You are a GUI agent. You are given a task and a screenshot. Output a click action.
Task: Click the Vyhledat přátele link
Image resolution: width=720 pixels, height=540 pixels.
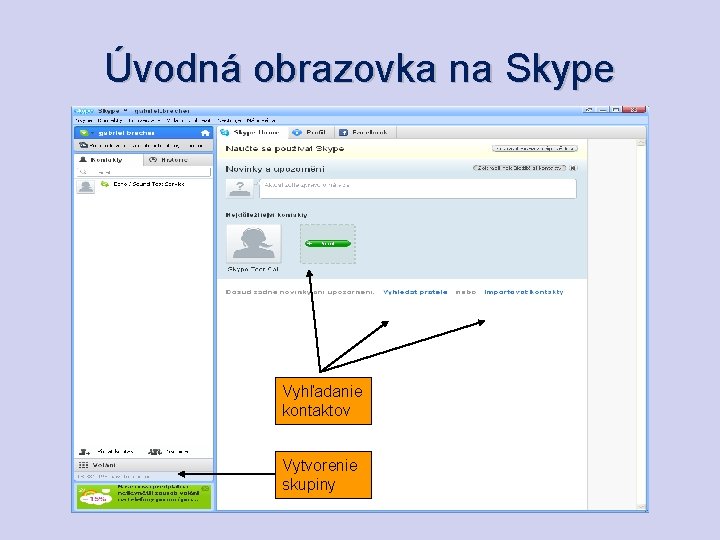(415, 292)
